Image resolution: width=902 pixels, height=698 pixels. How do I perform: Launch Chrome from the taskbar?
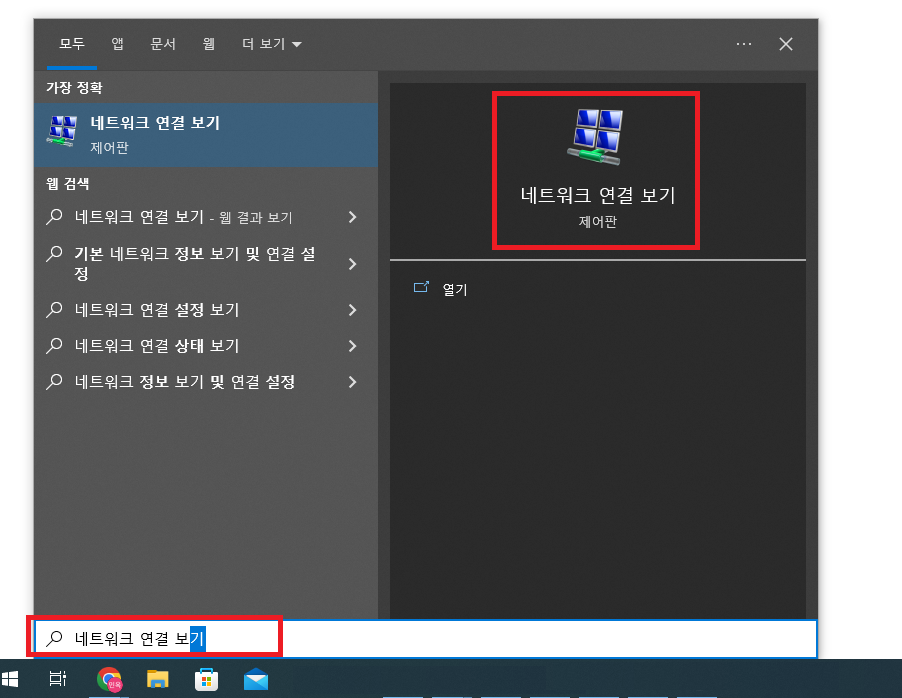110,680
